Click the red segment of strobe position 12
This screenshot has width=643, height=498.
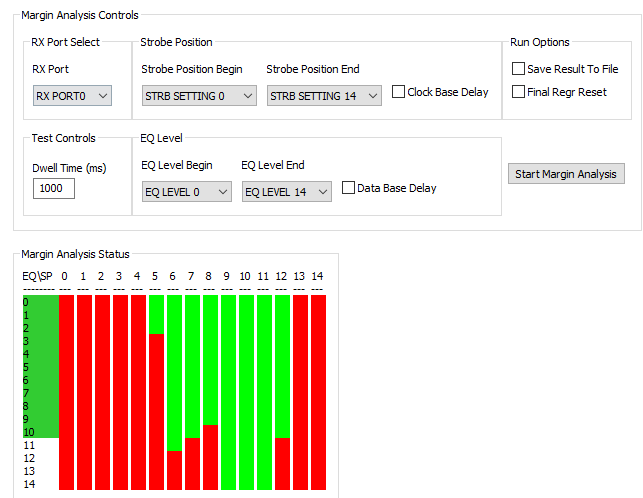[283, 464]
